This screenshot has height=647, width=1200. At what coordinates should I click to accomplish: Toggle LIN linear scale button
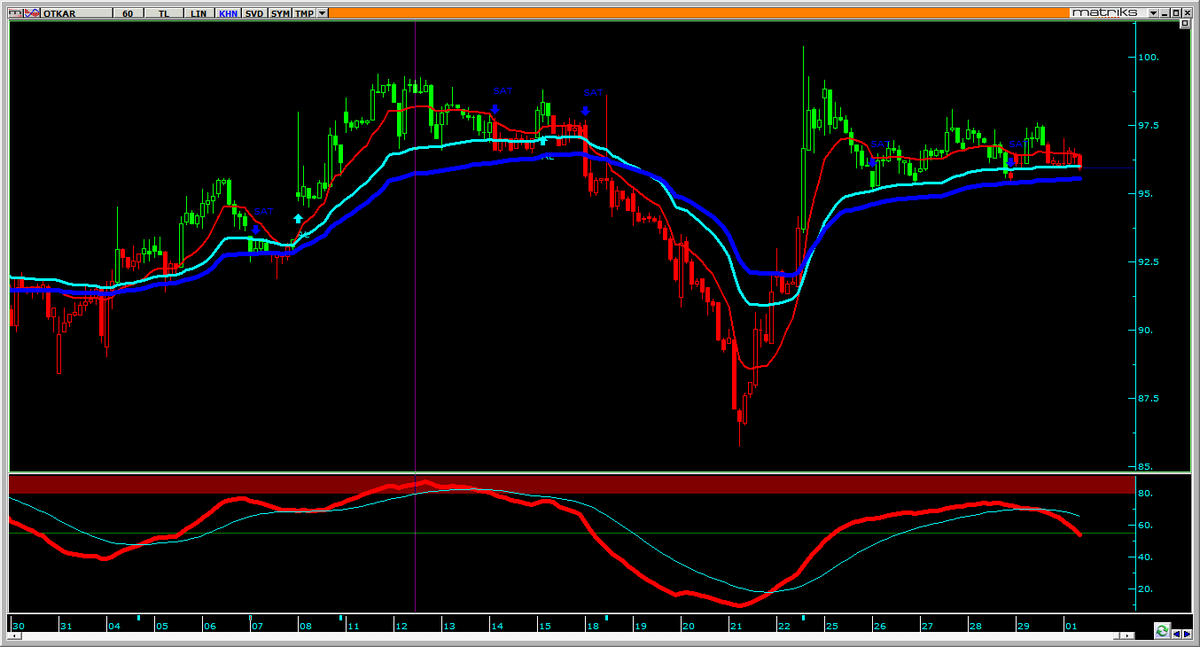click(198, 14)
